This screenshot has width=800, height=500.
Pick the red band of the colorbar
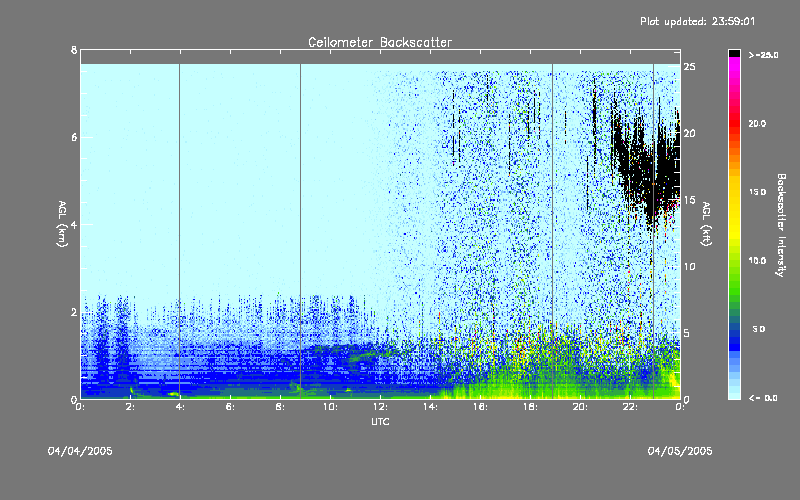point(734,125)
